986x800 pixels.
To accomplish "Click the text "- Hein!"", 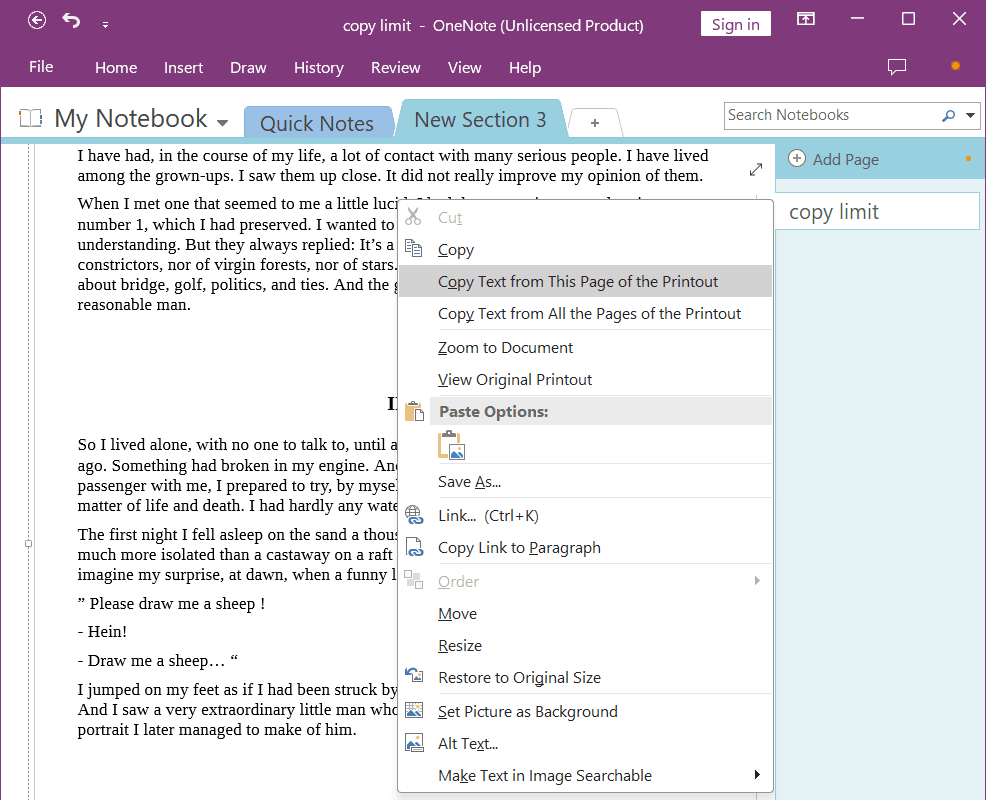I will (102, 631).
